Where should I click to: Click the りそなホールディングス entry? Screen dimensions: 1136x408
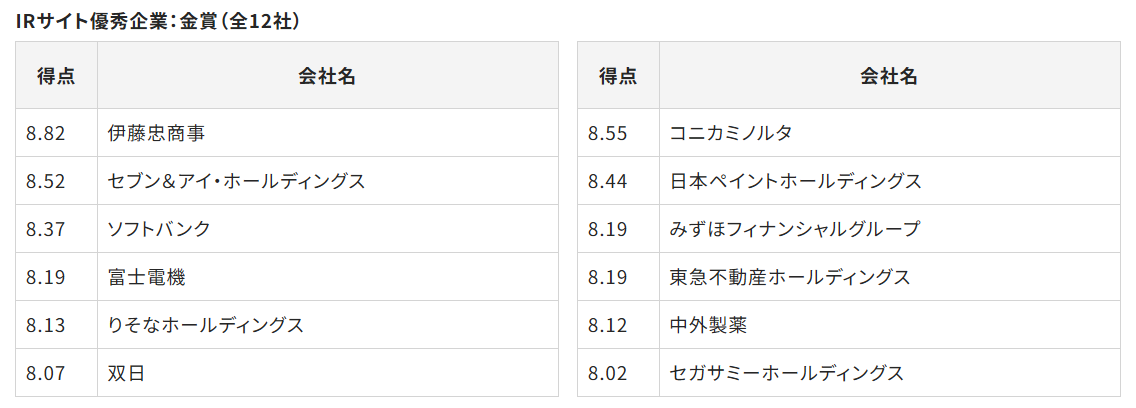coord(205,325)
